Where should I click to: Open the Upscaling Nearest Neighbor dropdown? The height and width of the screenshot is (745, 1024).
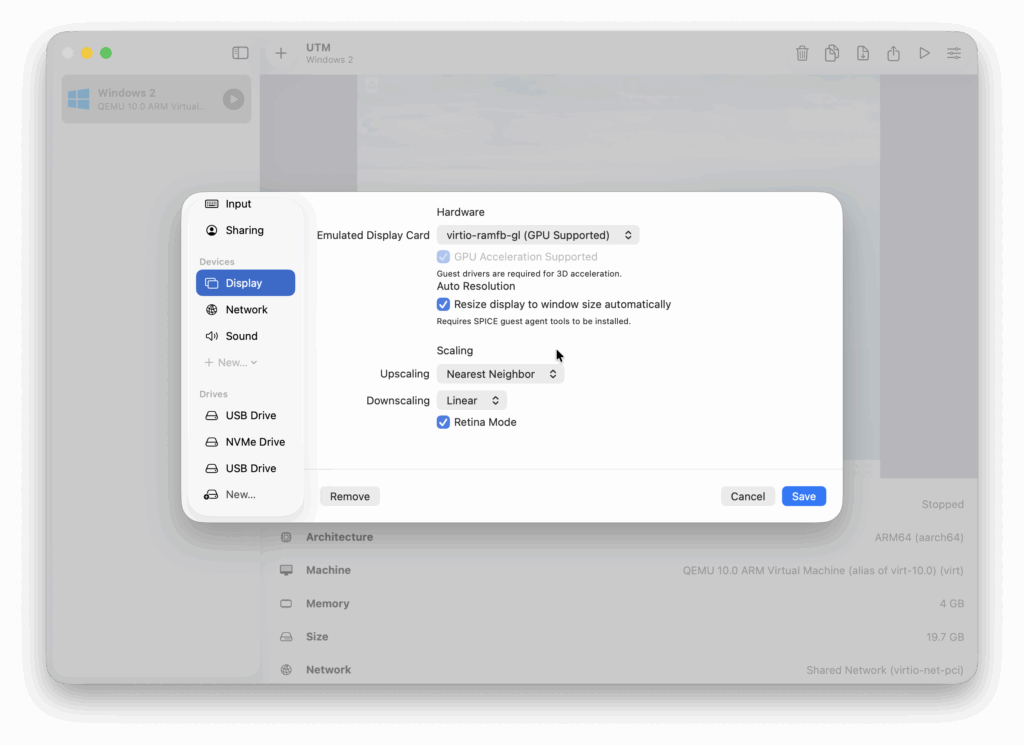click(500, 374)
